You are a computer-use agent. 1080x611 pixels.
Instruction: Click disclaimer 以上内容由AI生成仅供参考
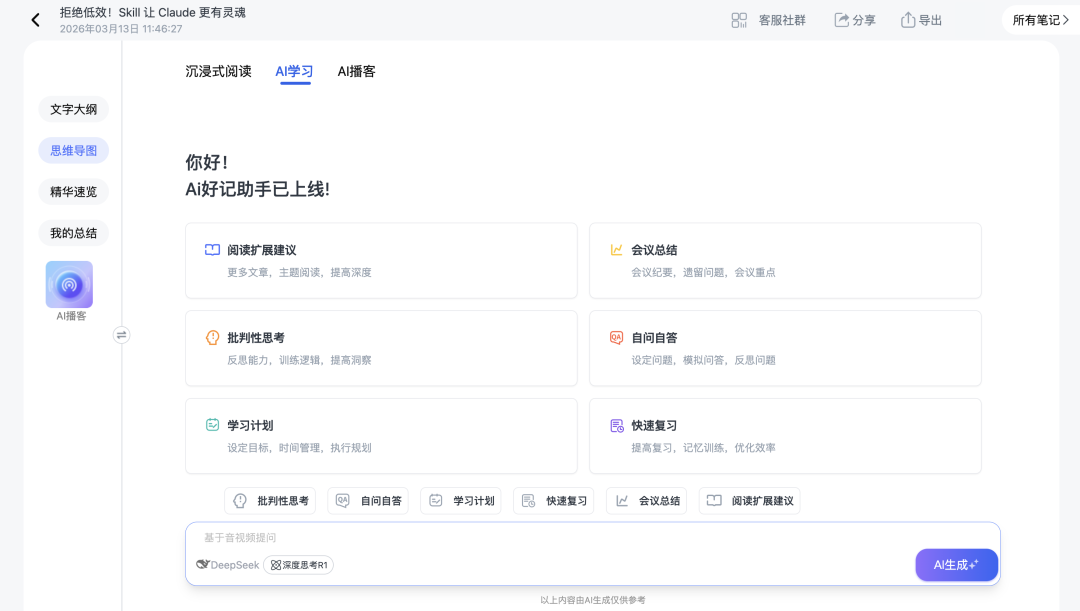tap(592, 600)
